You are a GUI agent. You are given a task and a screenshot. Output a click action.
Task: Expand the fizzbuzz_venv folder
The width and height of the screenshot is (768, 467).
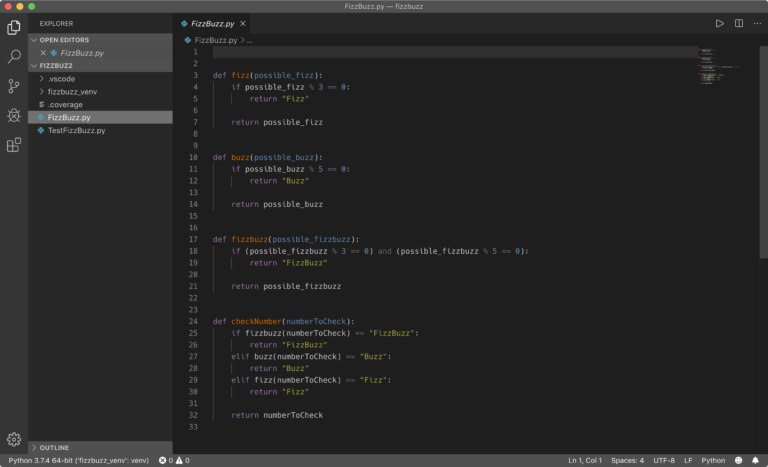[x=70, y=91]
